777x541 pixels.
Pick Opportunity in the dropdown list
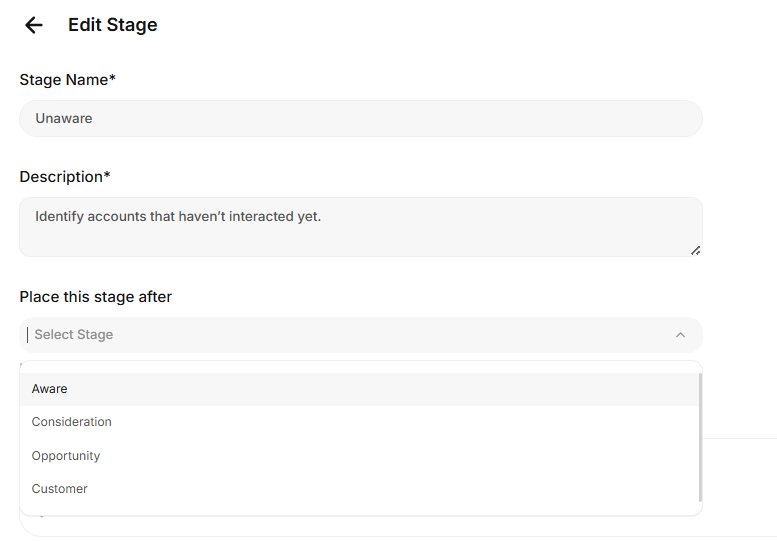click(66, 456)
